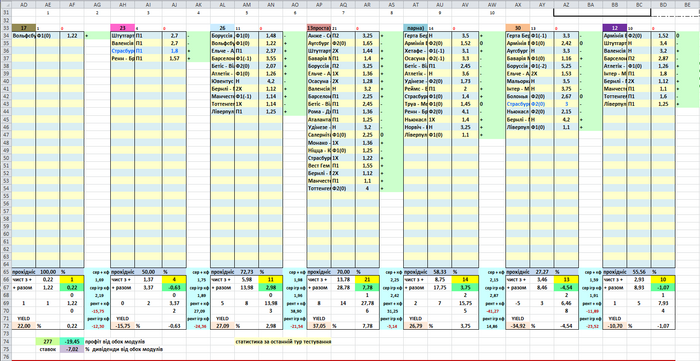Select row header 74
The height and width of the screenshot is (361, 700).
pyautogui.click(x=6, y=341)
